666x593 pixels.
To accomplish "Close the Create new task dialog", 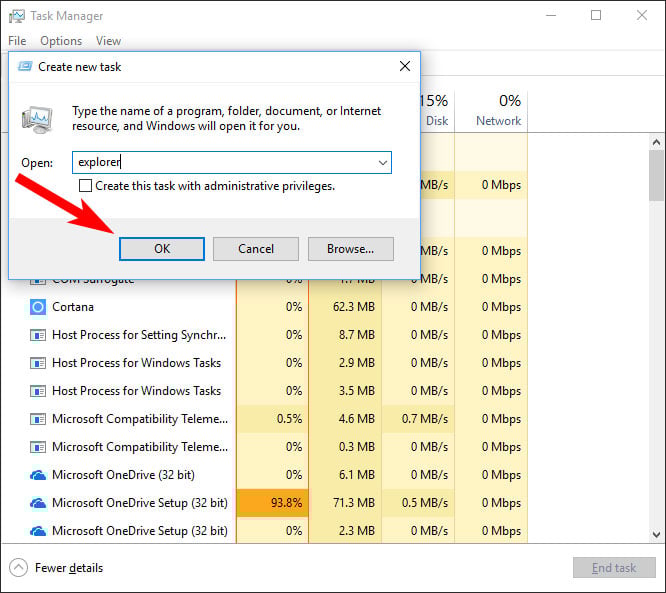I will 405,66.
